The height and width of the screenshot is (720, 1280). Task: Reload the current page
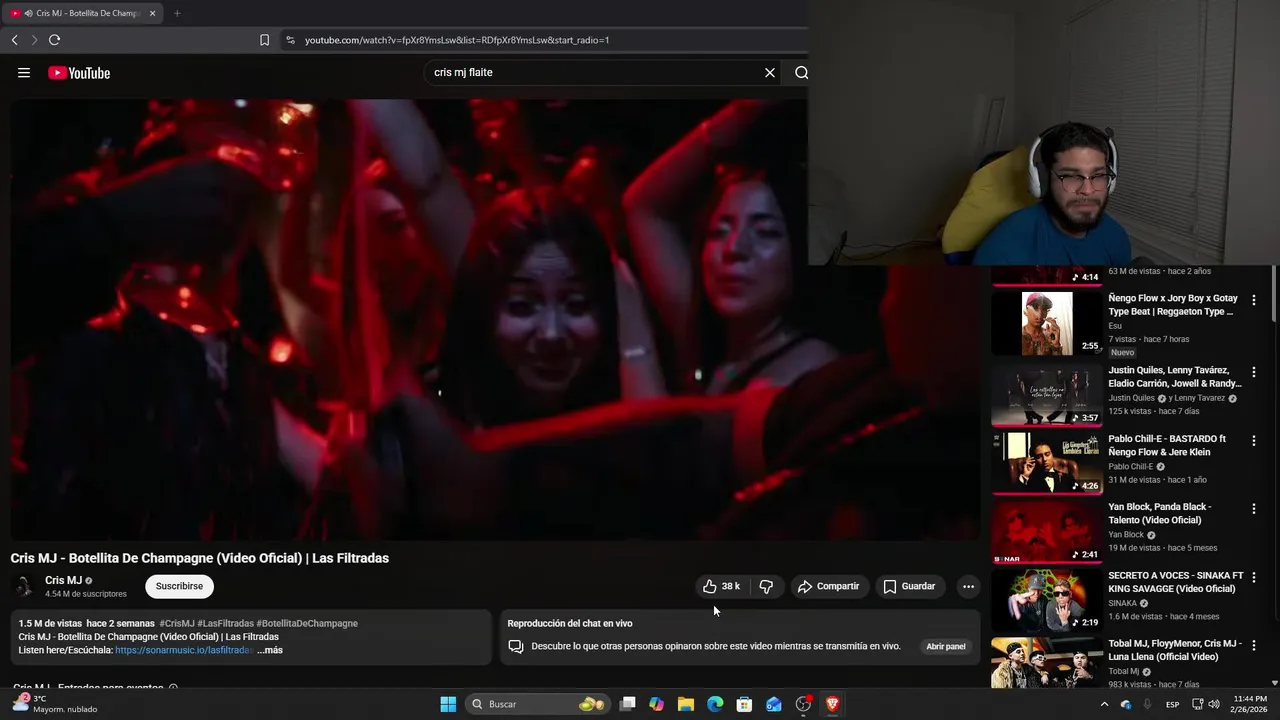coord(54,40)
